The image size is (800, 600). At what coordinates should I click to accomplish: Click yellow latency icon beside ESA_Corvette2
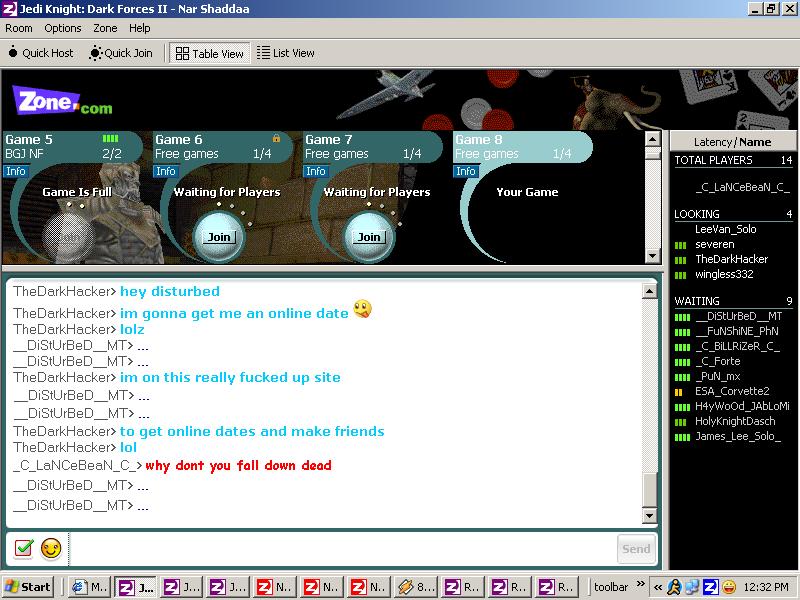click(x=679, y=392)
